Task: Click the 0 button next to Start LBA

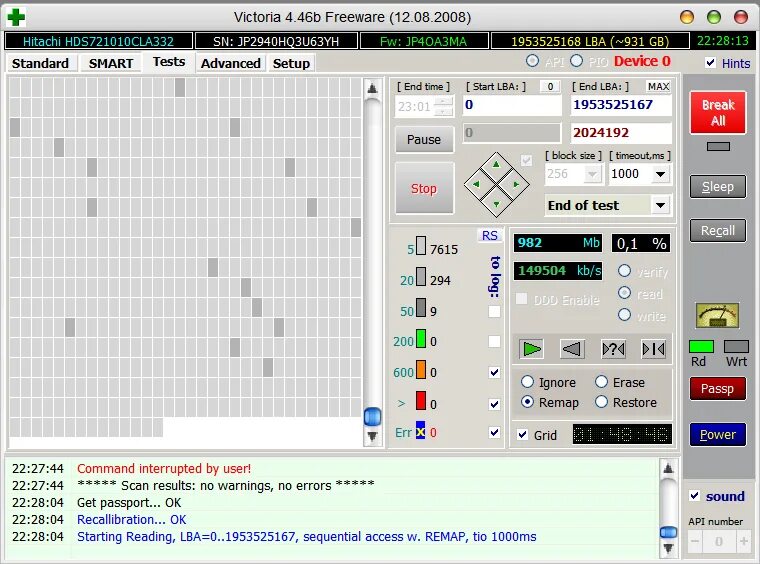Action: click(x=550, y=86)
